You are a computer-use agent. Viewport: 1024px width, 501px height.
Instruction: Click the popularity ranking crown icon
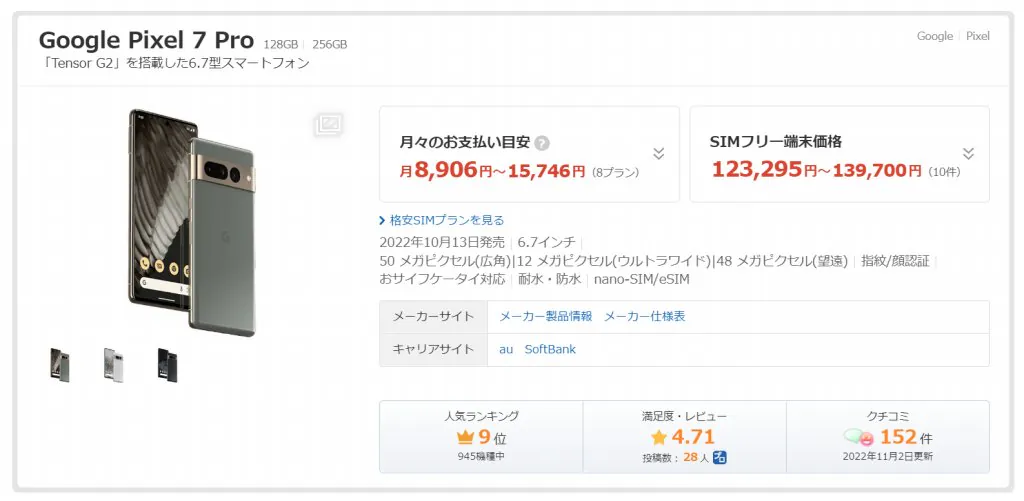(465, 437)
